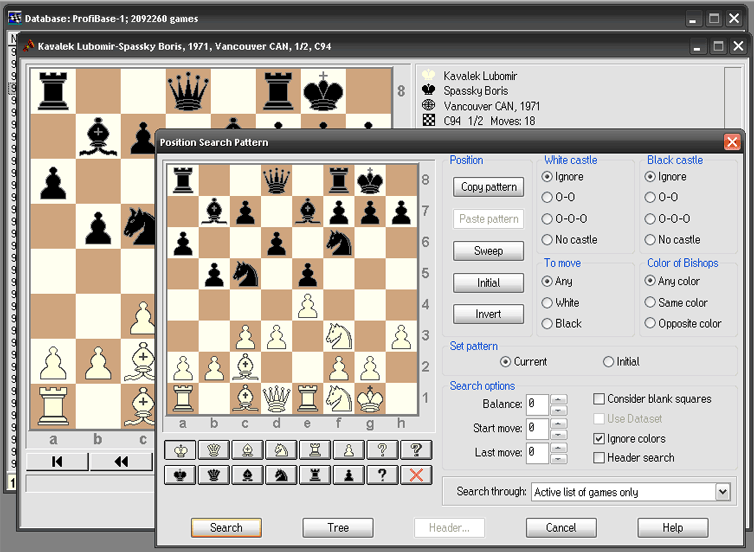This screenshot has height=552, width=754.
Task: Click the Start move input field
Action: click(537, 429)
